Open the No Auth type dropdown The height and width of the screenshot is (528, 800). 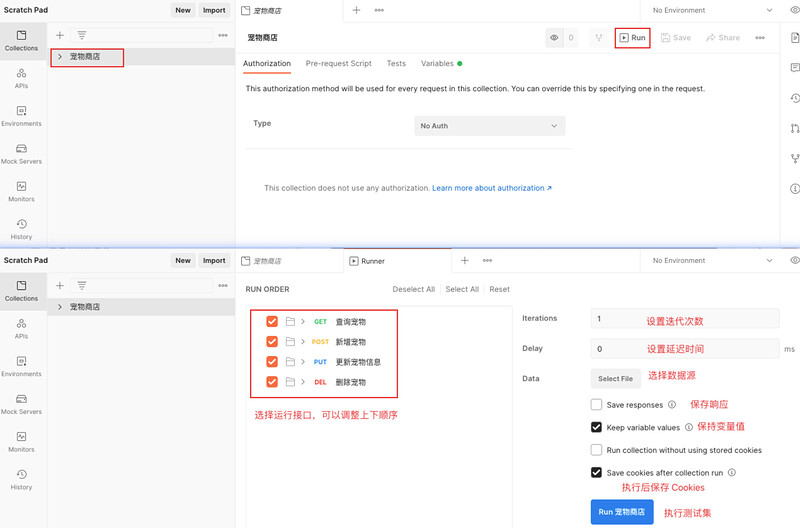489,126
